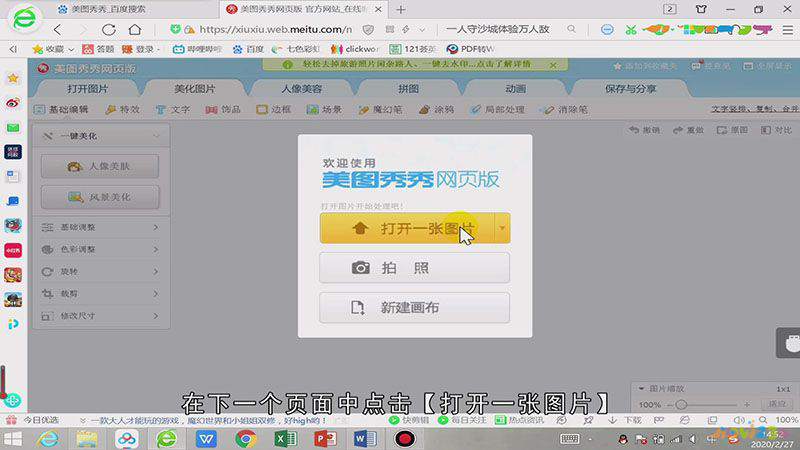Select the 涂鸦 doodle tool
This screenshot has width=800, height=450.
pyautogui.click(x=437, y=110)
